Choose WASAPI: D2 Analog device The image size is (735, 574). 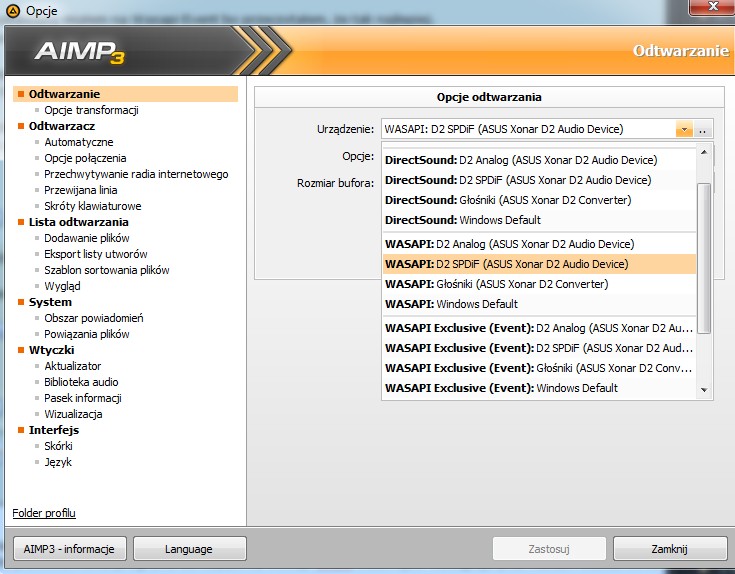point(539,244)
